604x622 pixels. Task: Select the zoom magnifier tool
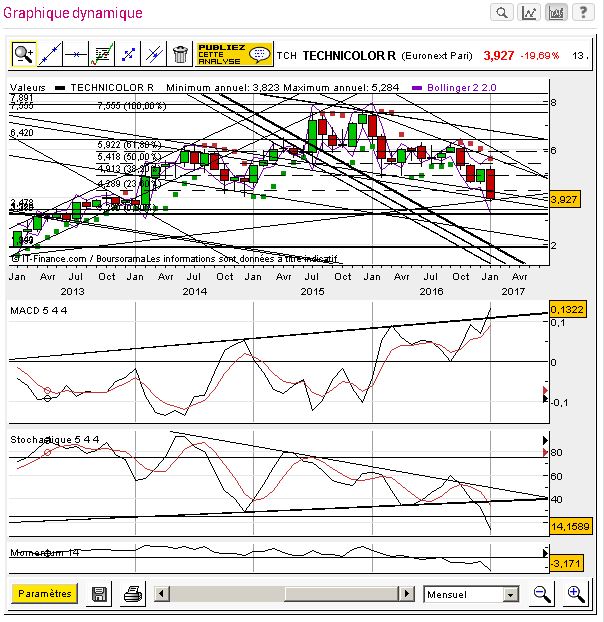tap(24, 54)
